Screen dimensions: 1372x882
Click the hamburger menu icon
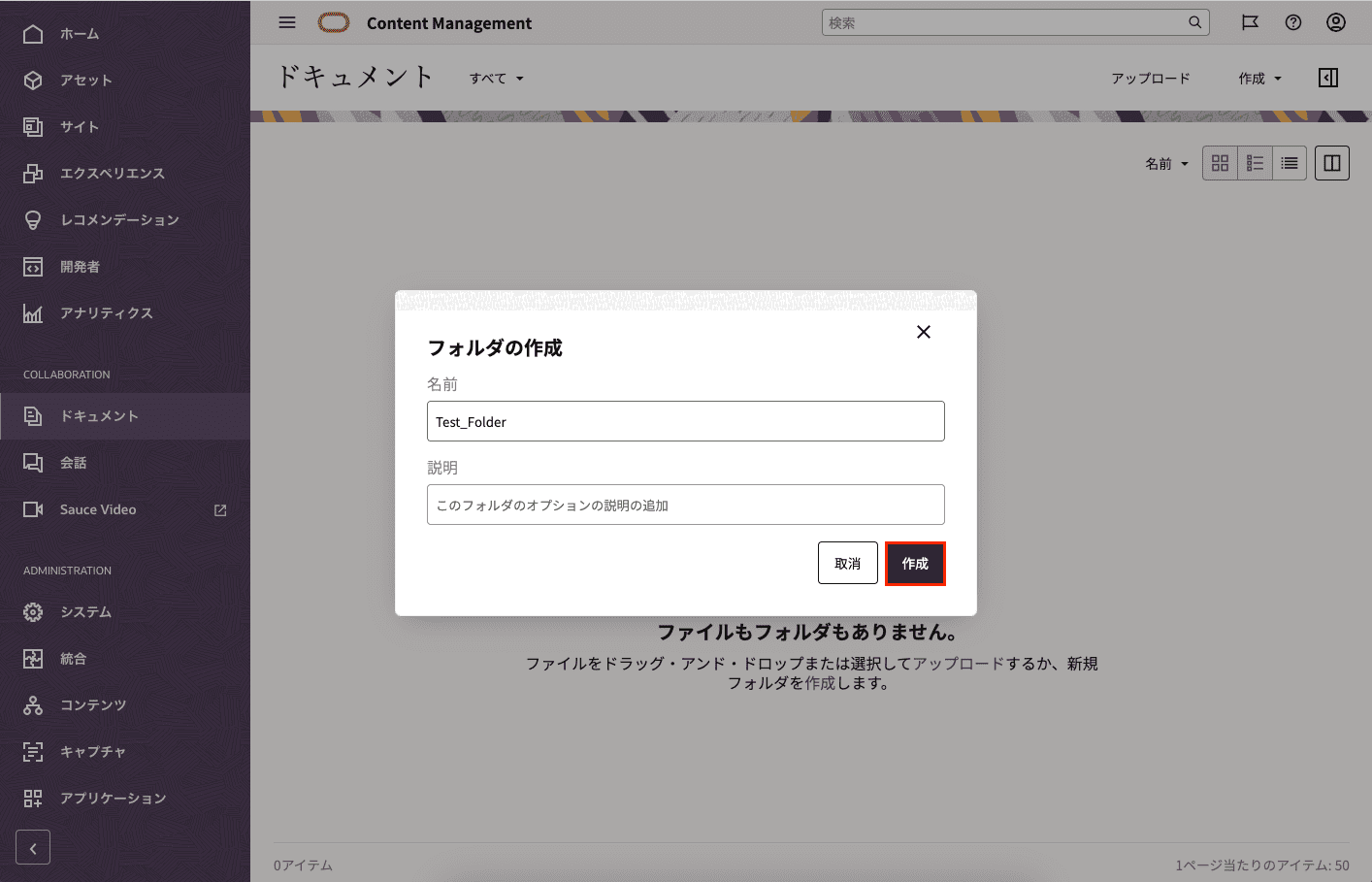click(287, 22)
